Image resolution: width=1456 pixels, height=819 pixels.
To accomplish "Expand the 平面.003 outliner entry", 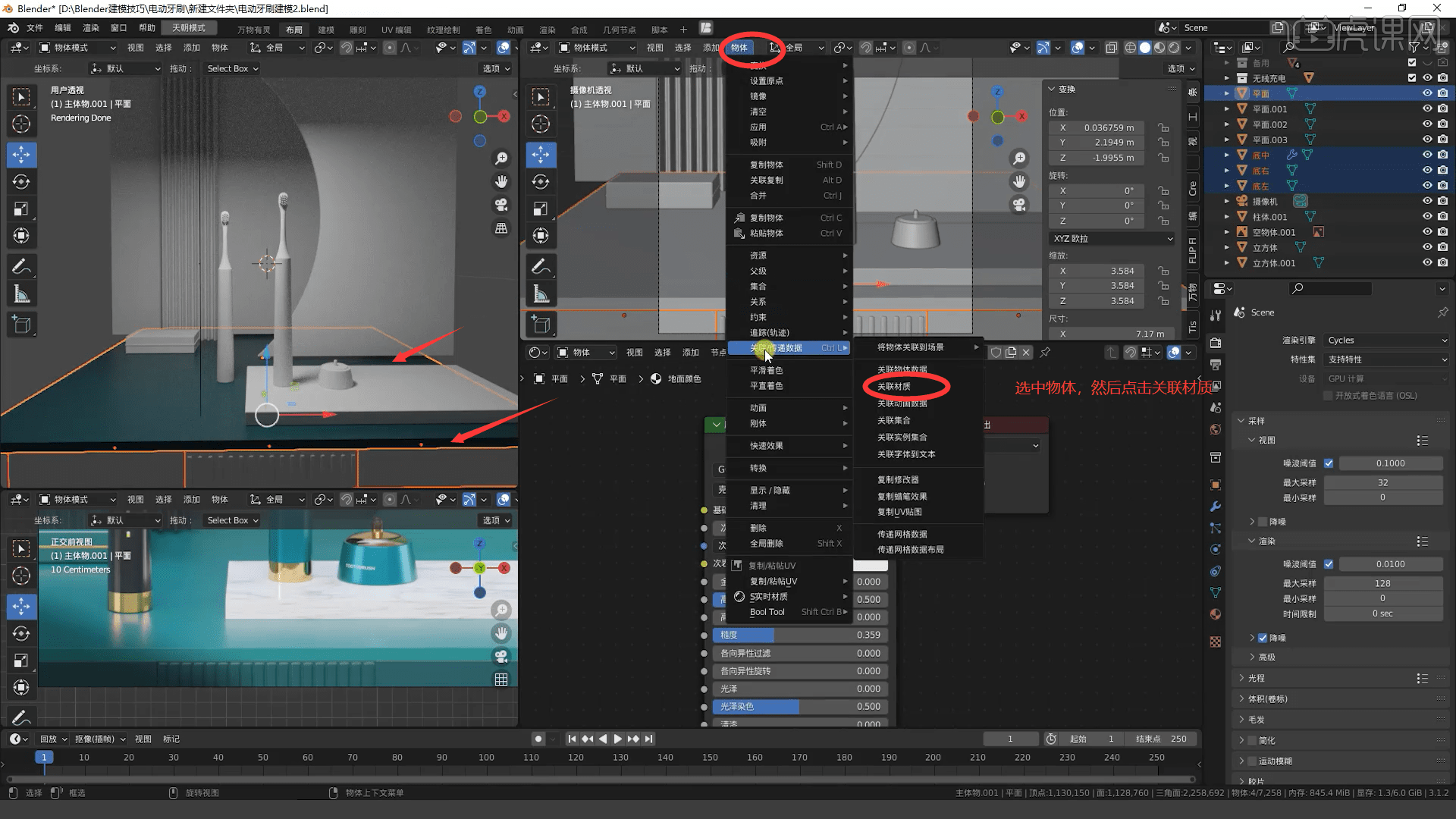I will [1226, 140].
